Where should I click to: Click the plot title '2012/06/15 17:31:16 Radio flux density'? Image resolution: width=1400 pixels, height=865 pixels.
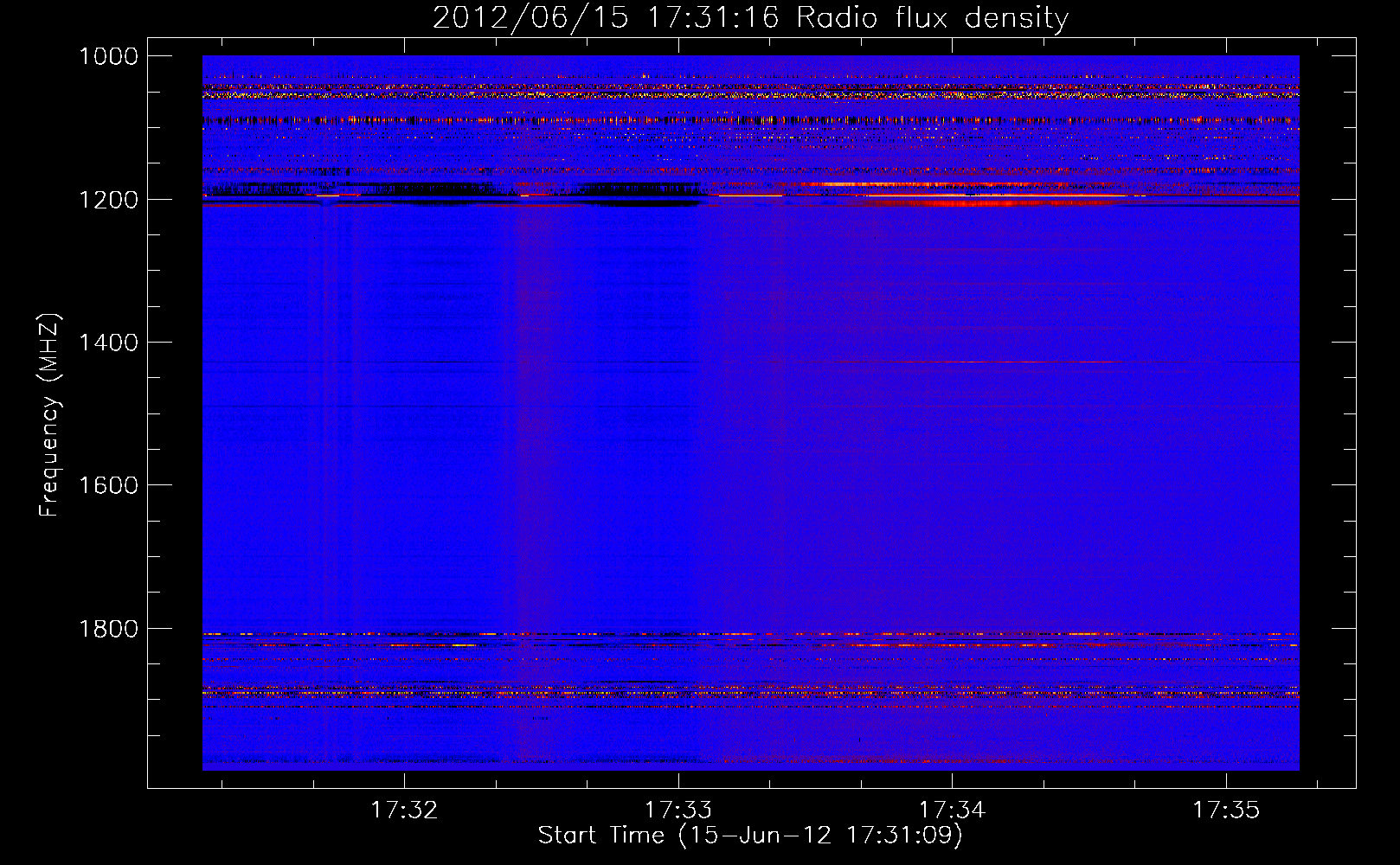coord(750,17)
